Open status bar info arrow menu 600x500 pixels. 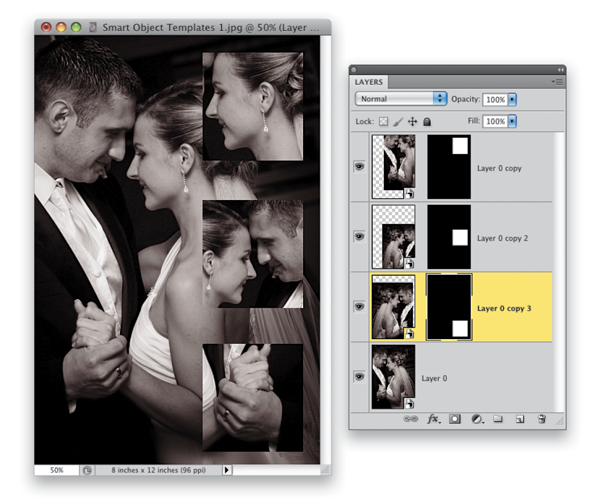[x=227, y=470]
